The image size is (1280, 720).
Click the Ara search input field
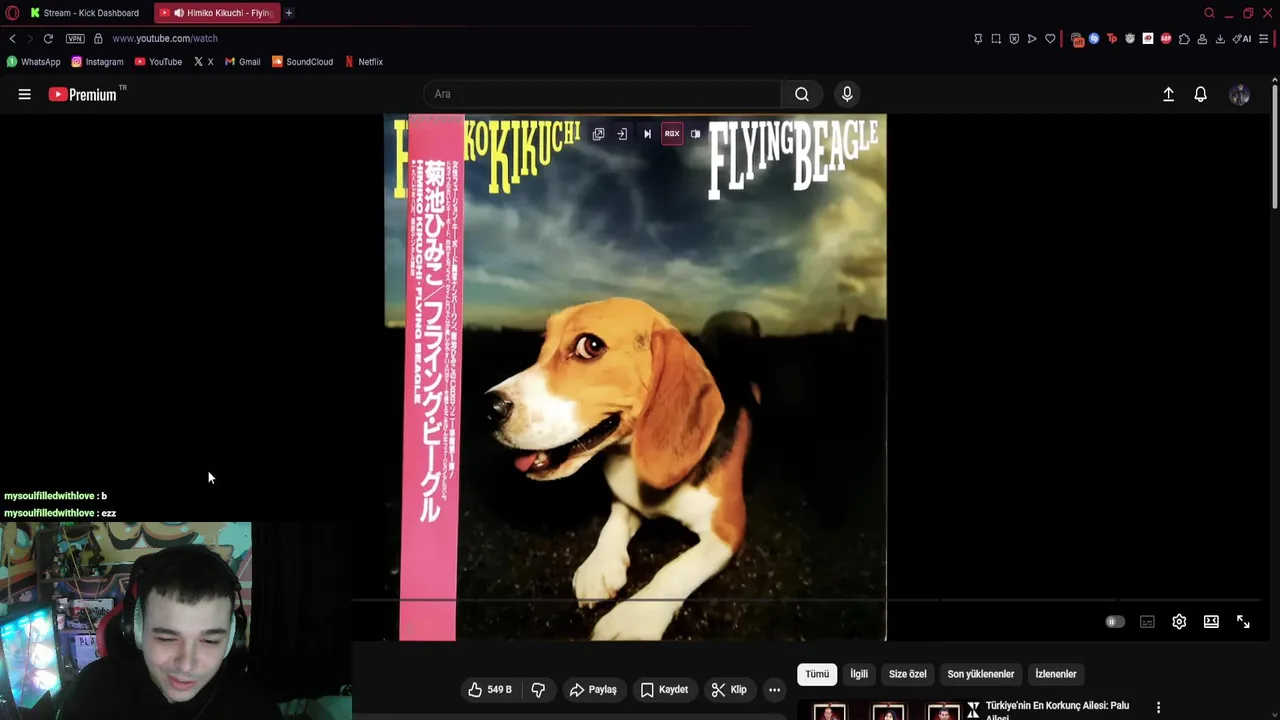tap(602, 94)
